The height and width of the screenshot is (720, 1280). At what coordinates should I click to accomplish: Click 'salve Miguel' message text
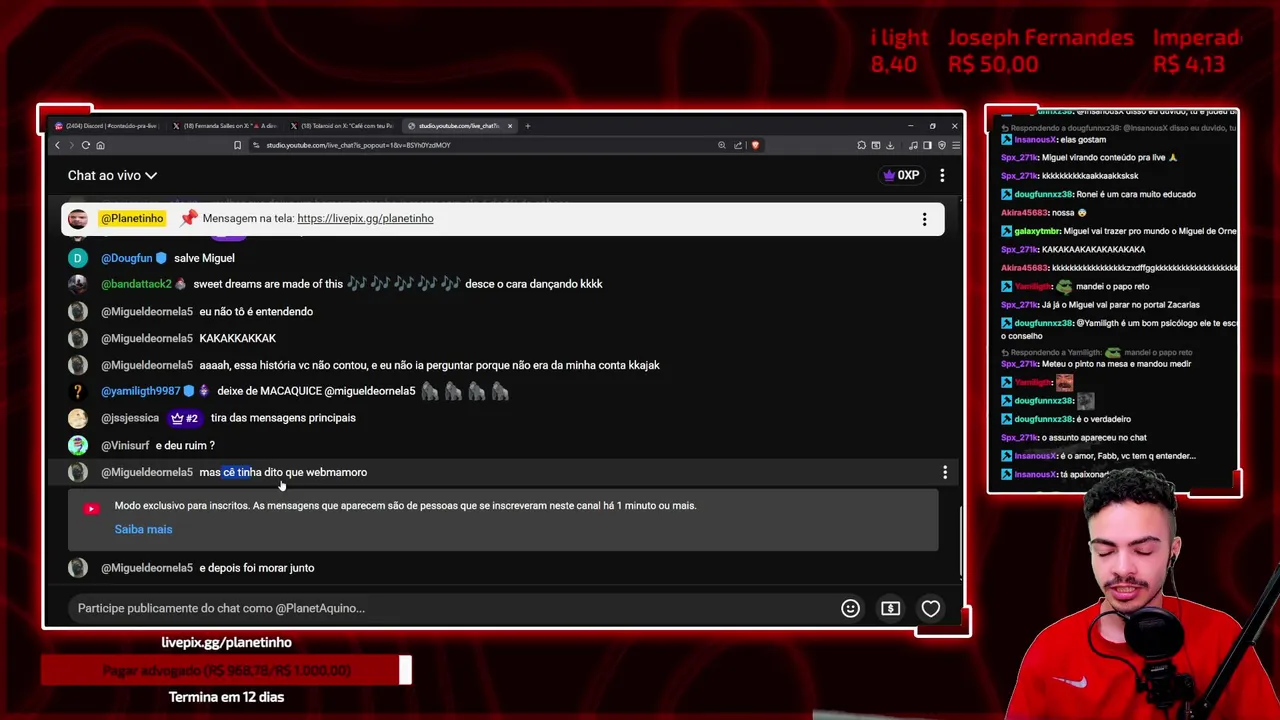point(204,258)
